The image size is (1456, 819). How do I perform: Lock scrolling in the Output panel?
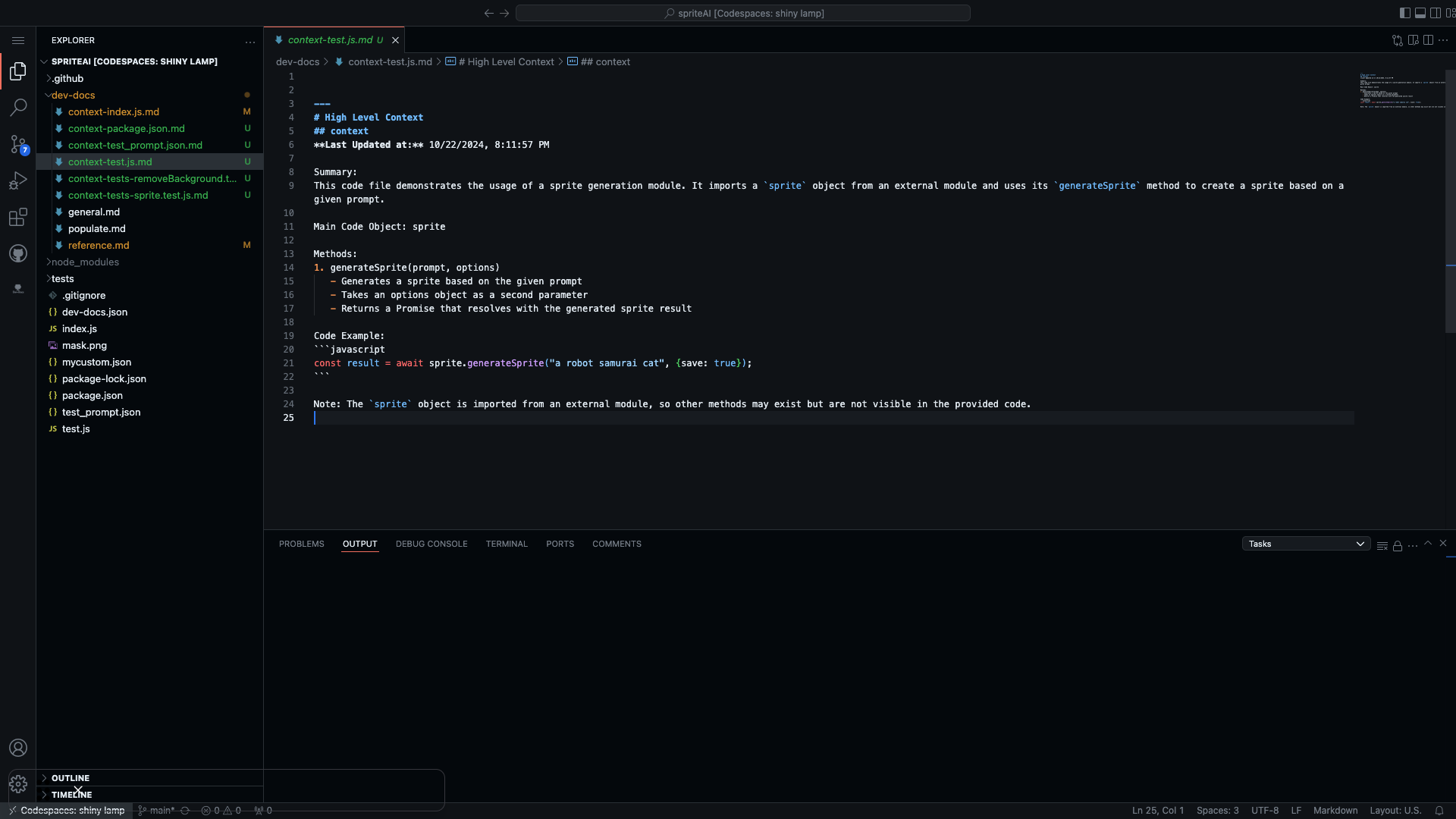(x=1397, y=545)
